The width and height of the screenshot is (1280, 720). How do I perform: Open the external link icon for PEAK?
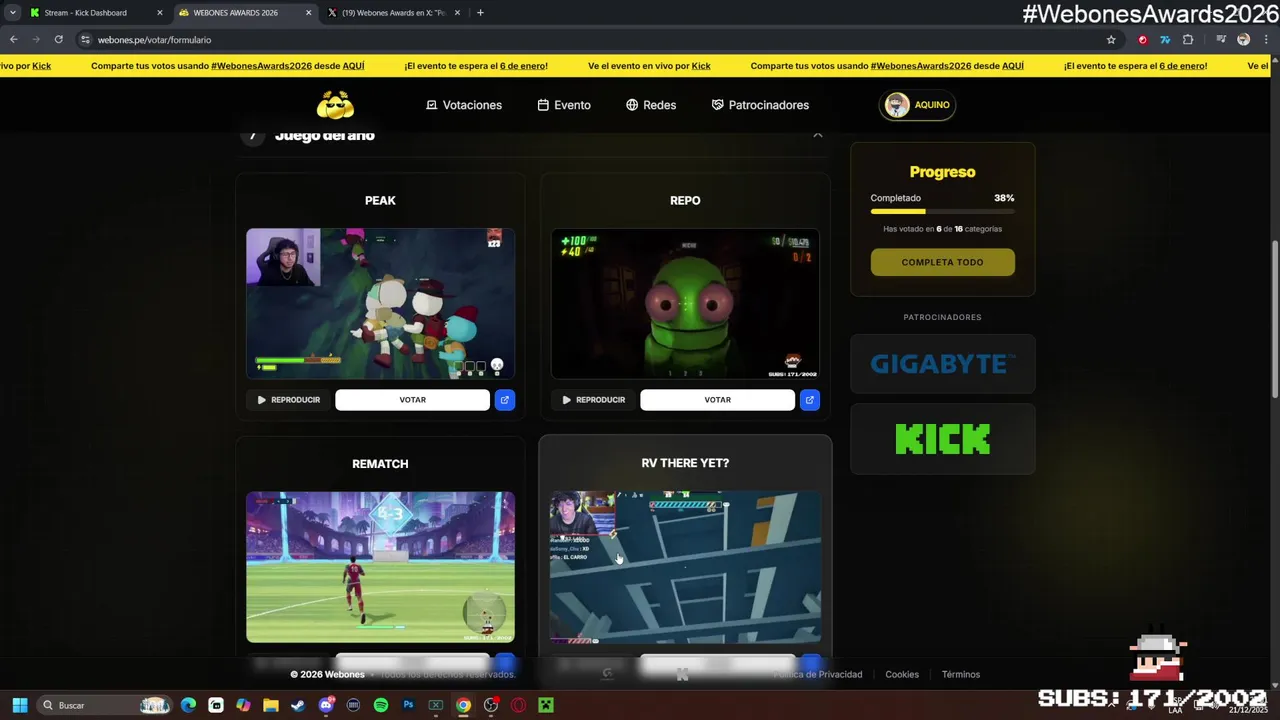coord(505,400)
